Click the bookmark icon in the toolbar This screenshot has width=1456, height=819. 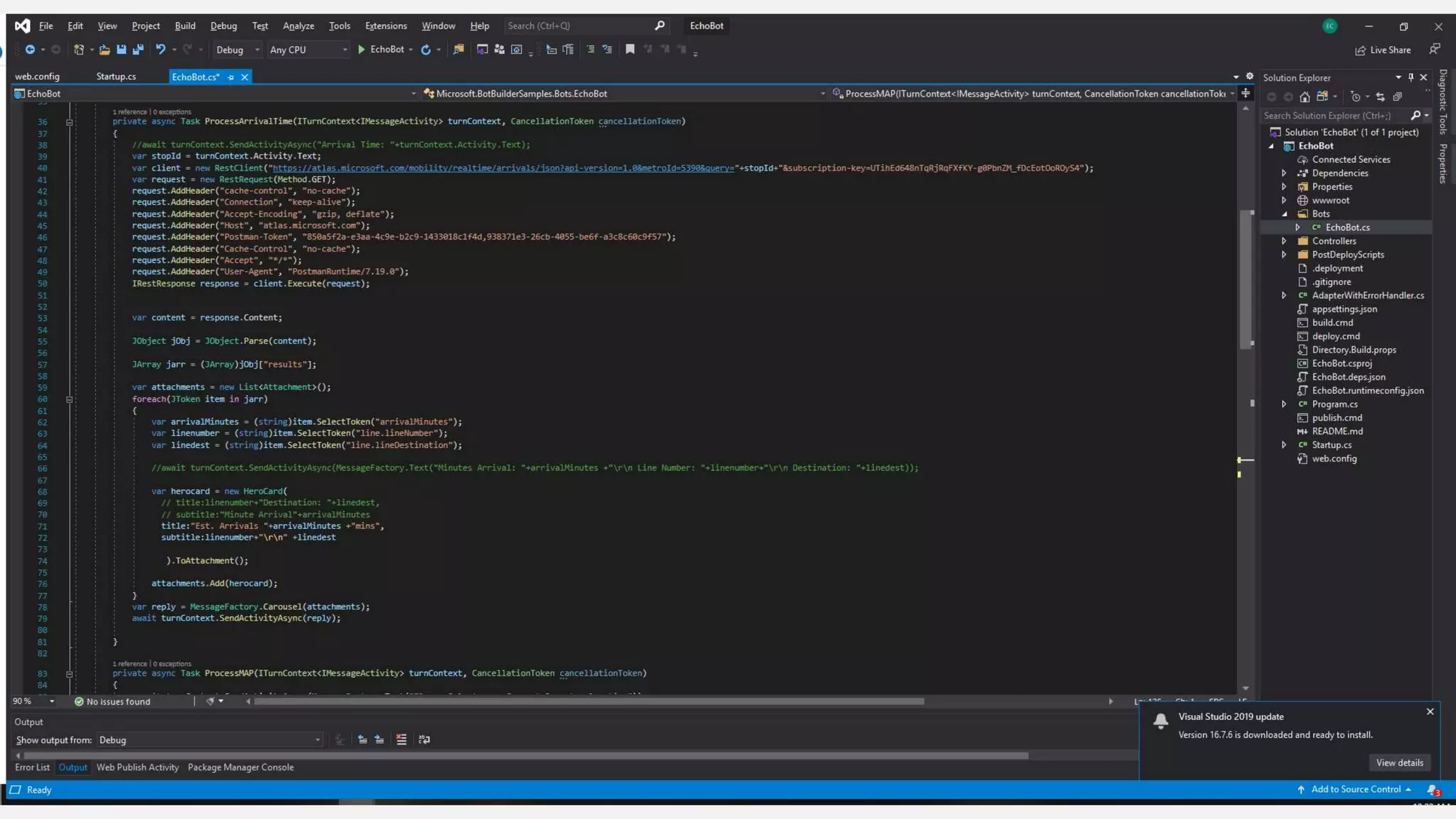(630, 50)
